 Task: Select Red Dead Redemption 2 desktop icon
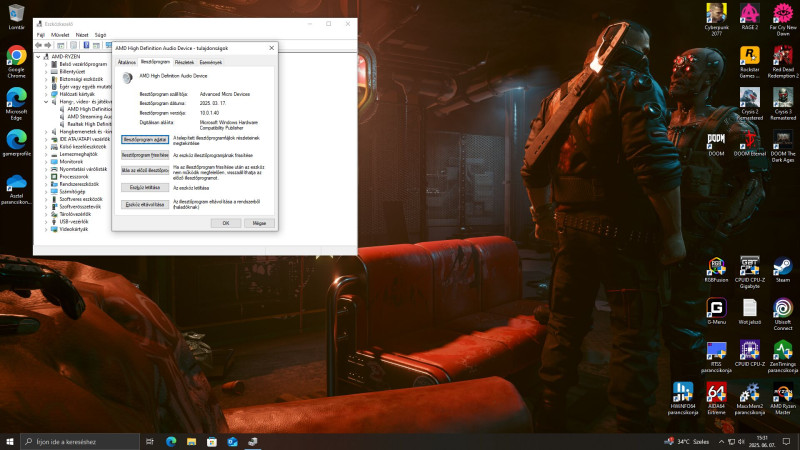783,62
